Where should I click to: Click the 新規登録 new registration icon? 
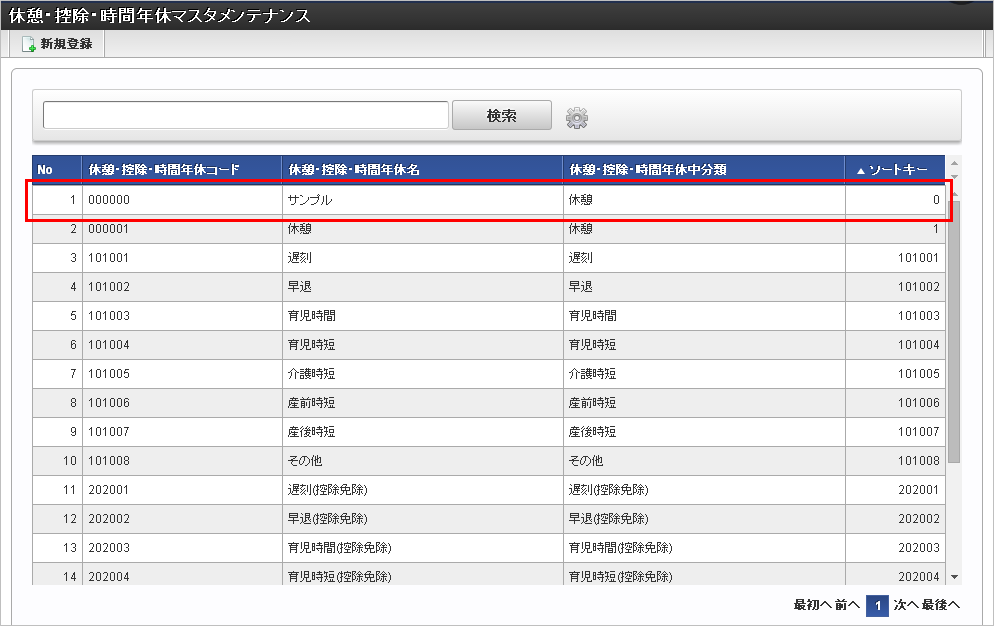[29, 44]
